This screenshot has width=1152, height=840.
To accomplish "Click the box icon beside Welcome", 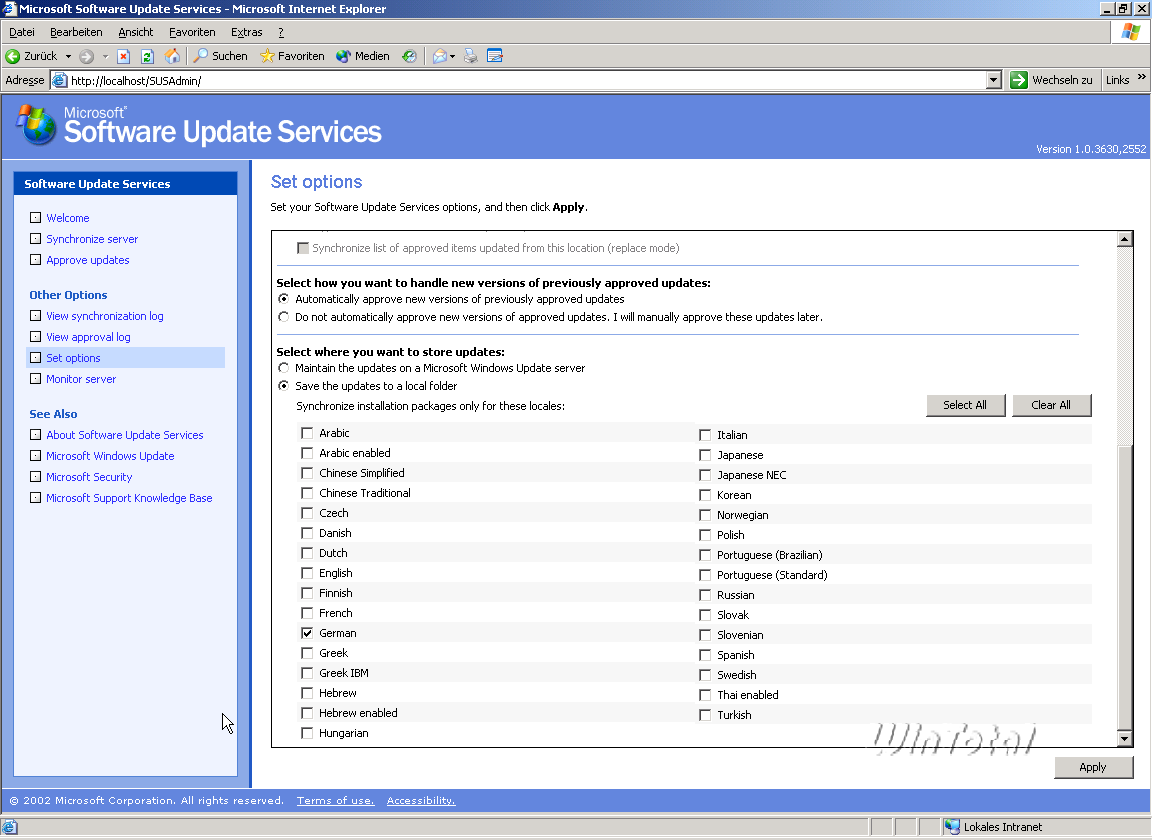I will tap(35, 218).
